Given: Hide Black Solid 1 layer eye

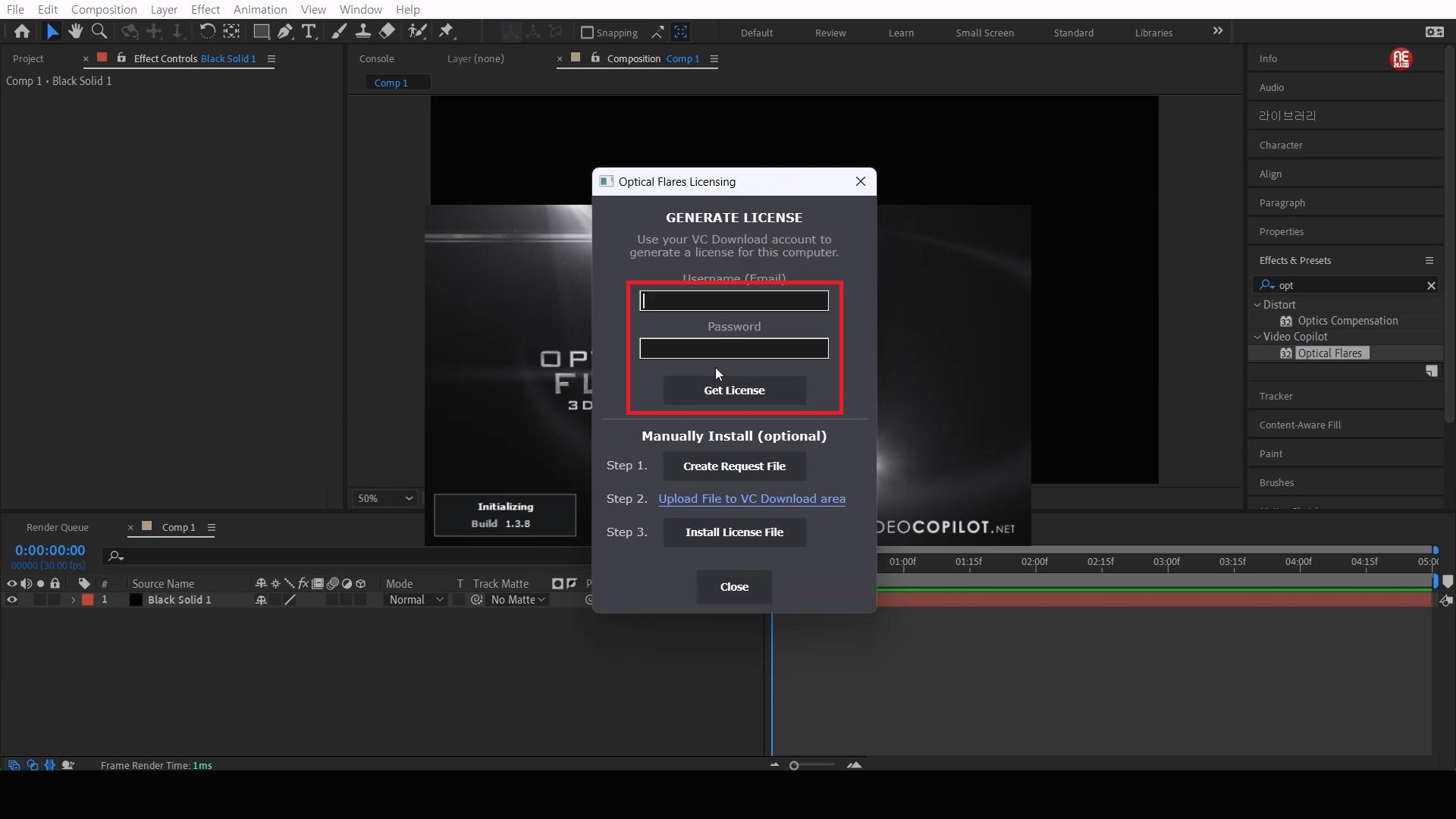Looking at the screenshot, I should coord(11,600).
